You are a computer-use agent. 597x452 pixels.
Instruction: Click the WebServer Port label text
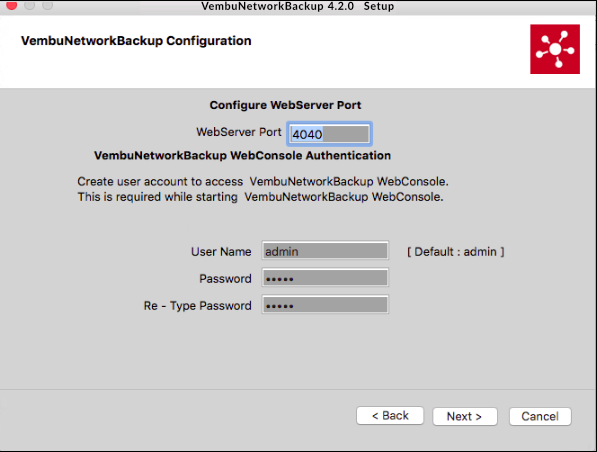pyautogui.click(x=239, y=132)
